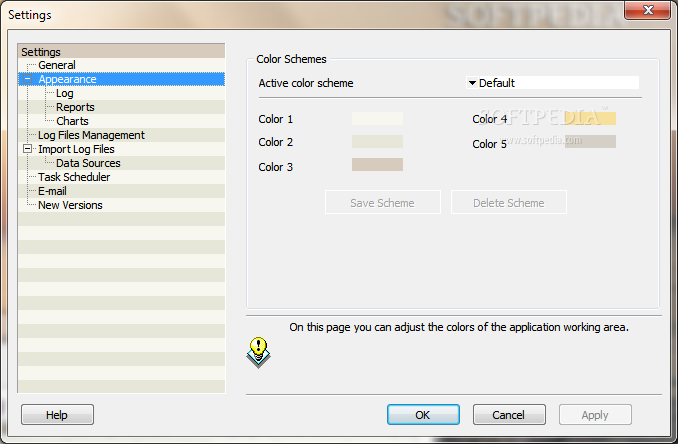Viewport: 678px width, 444px height.
Task: Click the hint text about adjusting colors
Action: tap(459, 327)
